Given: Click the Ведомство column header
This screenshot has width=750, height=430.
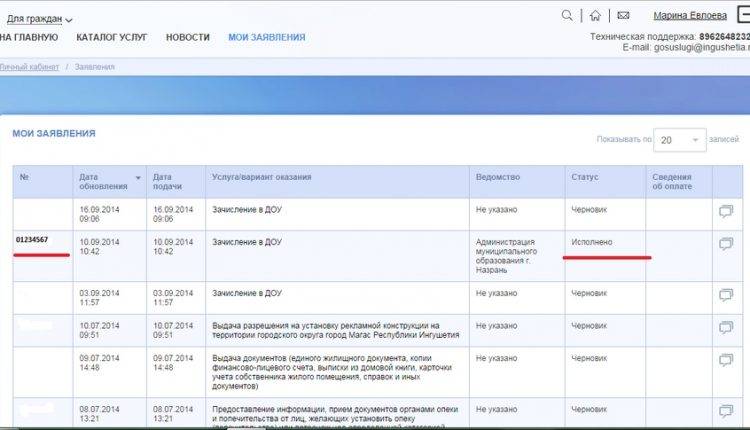Looking at the screenshot, I should tap(498, 177).
